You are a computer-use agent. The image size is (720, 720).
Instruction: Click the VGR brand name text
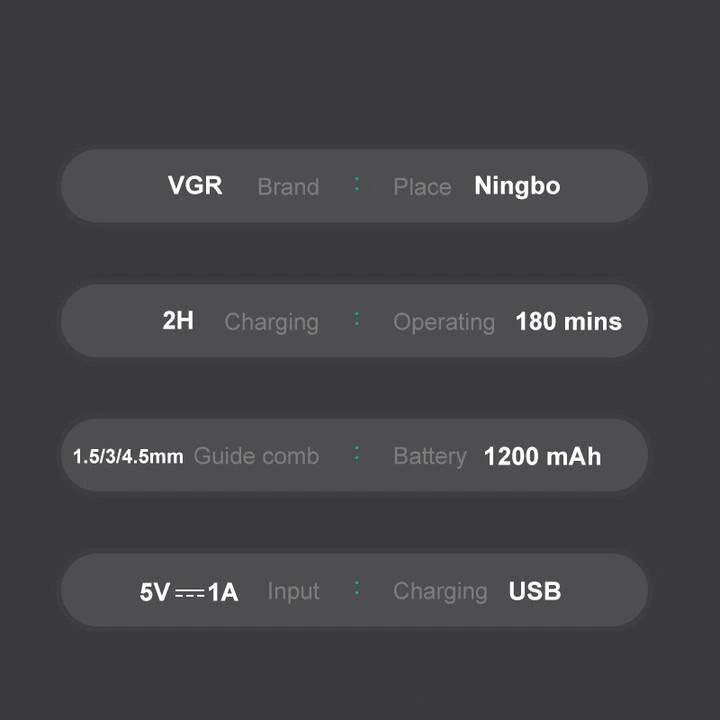[x=195, y=186]
